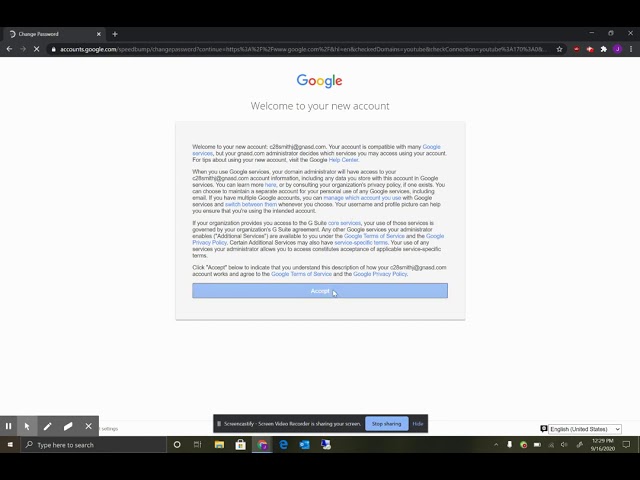Open the Windows Start menu

pyautogui.click(x=10, y=444)
